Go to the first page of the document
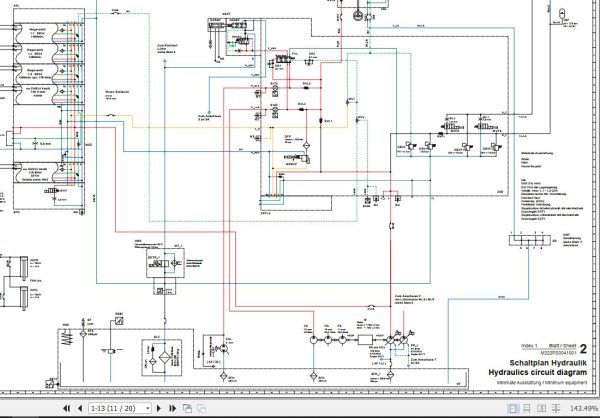600x418 pixels. point(67,408)
